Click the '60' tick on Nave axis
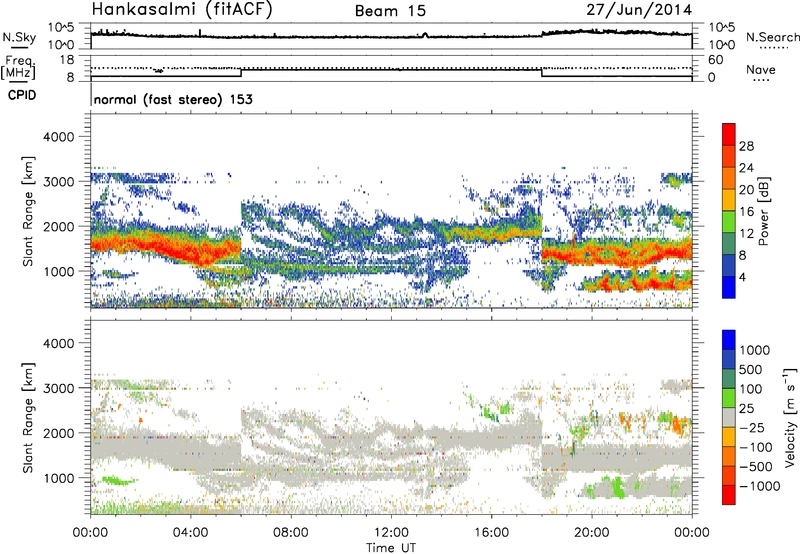The width and height of the screenshot is (800, 554). click(x=716, y=60)
